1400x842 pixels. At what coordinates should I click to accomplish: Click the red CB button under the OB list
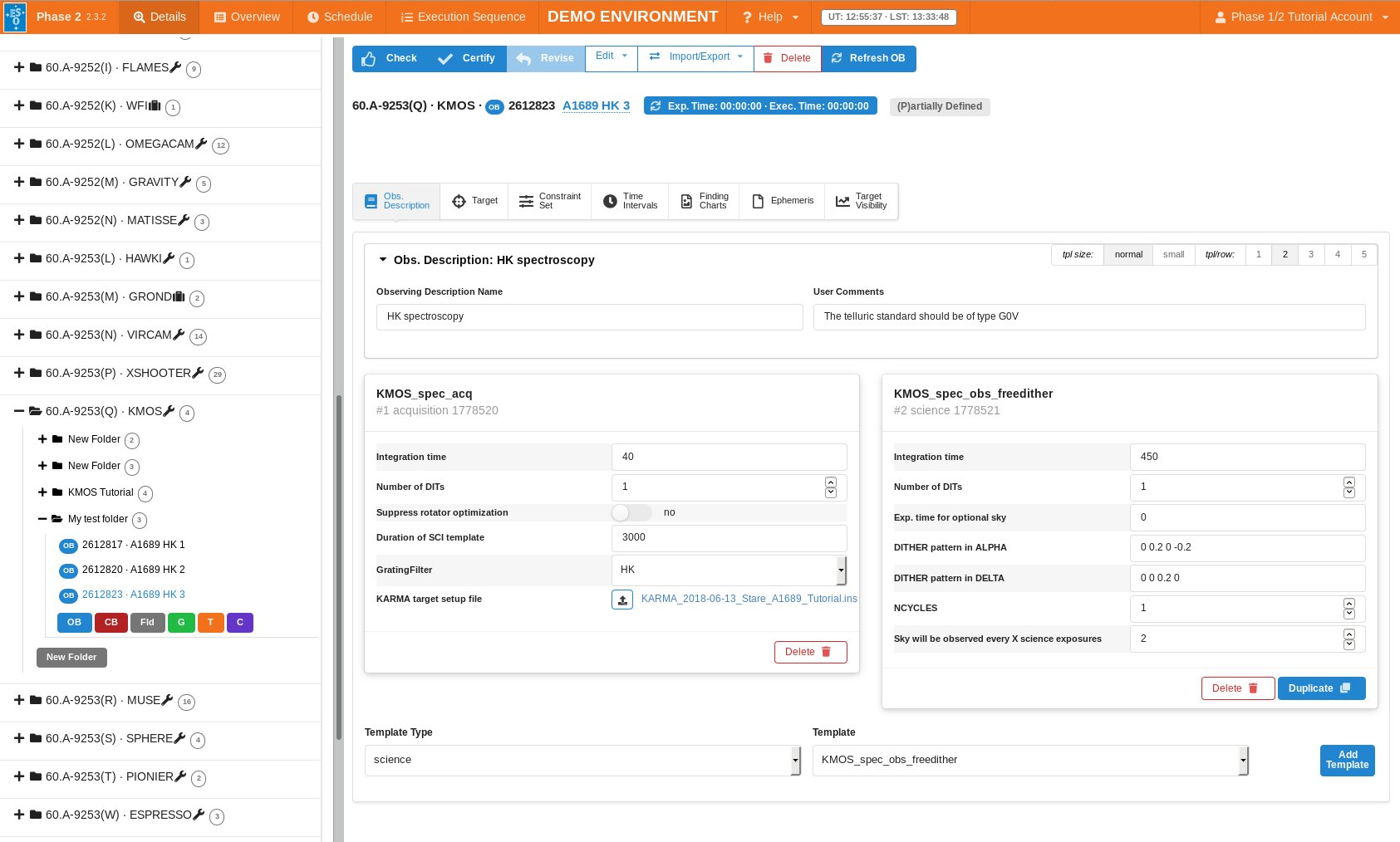point(111,623)
